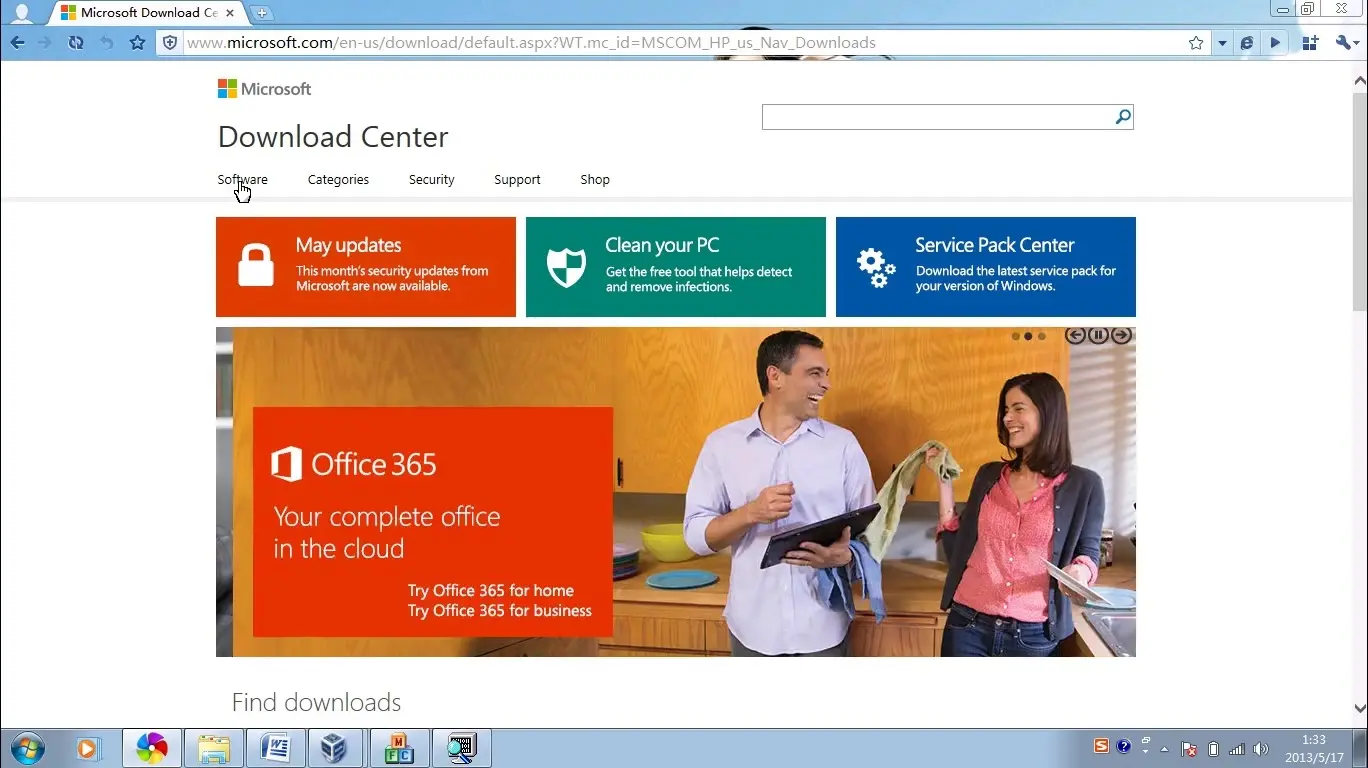Click the Office 365 logo in the banner
Screen dimensions: 1368x768
(354, 464)
